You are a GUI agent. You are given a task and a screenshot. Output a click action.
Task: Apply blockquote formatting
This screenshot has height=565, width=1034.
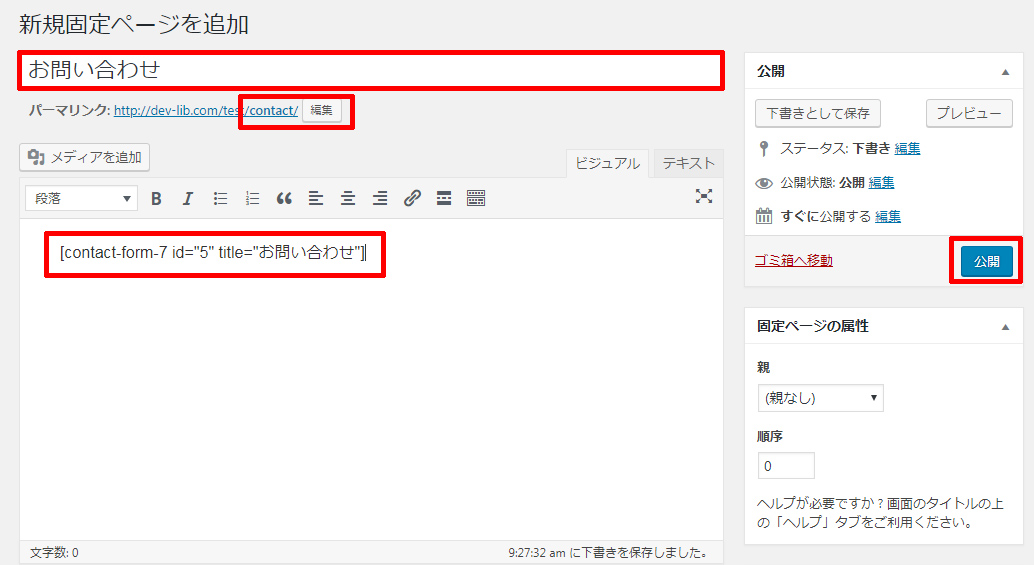(284, 198)
